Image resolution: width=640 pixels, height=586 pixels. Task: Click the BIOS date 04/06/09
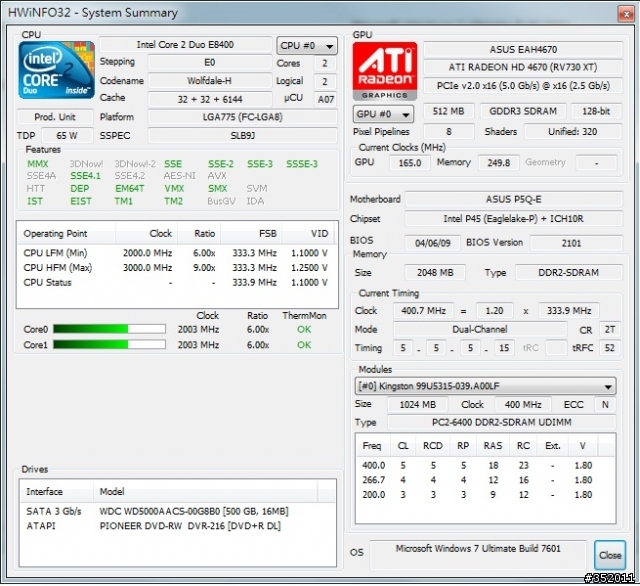[433, 243]
